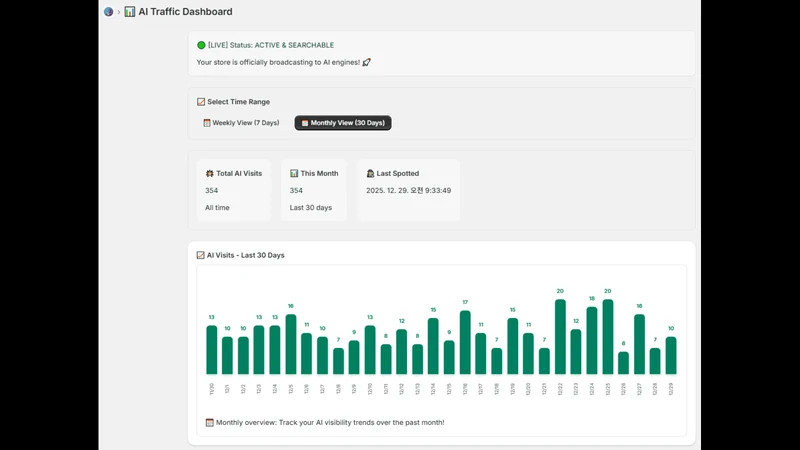The height and width of the screenshot is (450, 800).
Task: Click the 12/27 bar in the chart
Action: click(x=639, y=344)
